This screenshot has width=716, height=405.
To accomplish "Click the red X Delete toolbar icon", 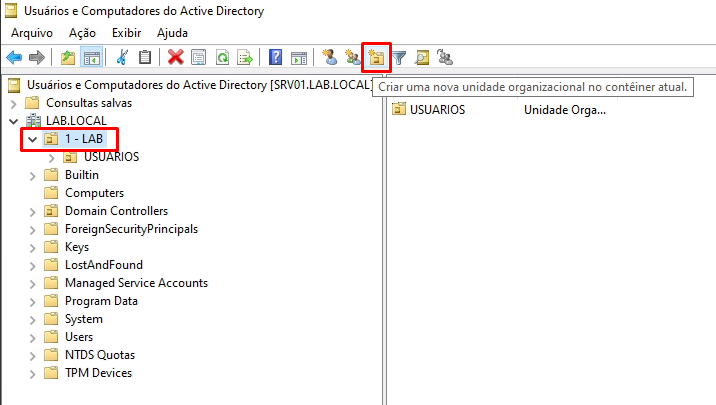I will [176, 58].
